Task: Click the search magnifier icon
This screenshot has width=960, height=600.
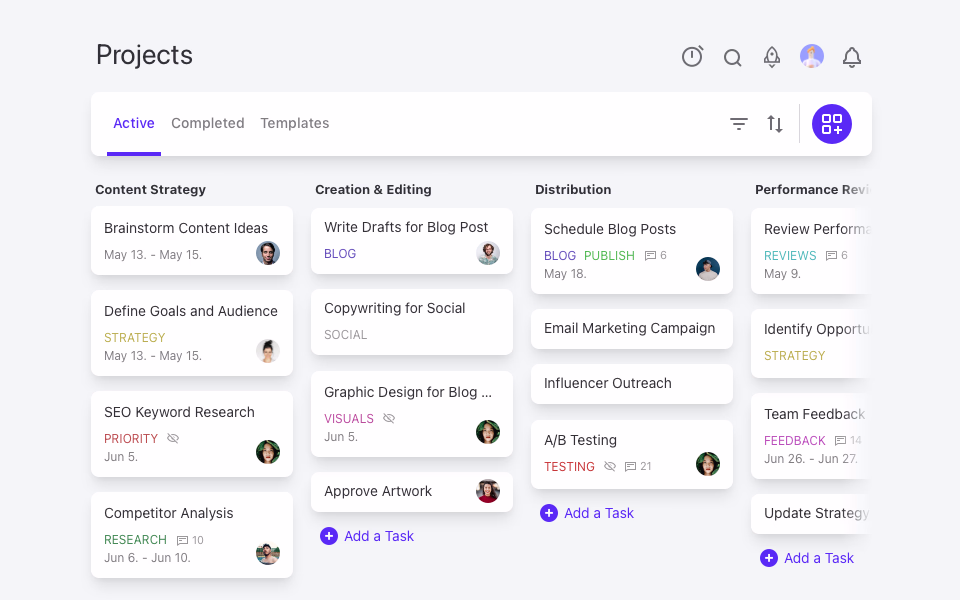Action: pyautogui.click(x=733, y=58)
